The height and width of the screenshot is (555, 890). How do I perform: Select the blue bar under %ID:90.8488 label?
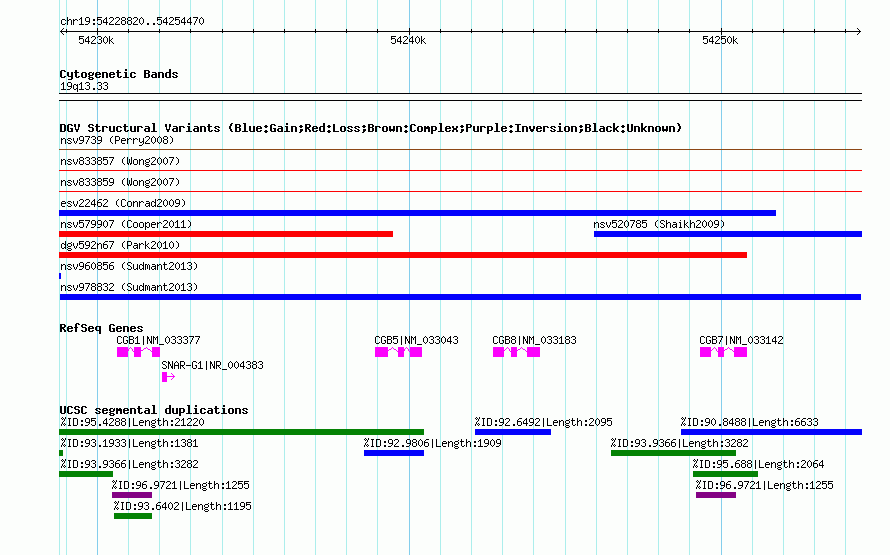click(771, 432)
